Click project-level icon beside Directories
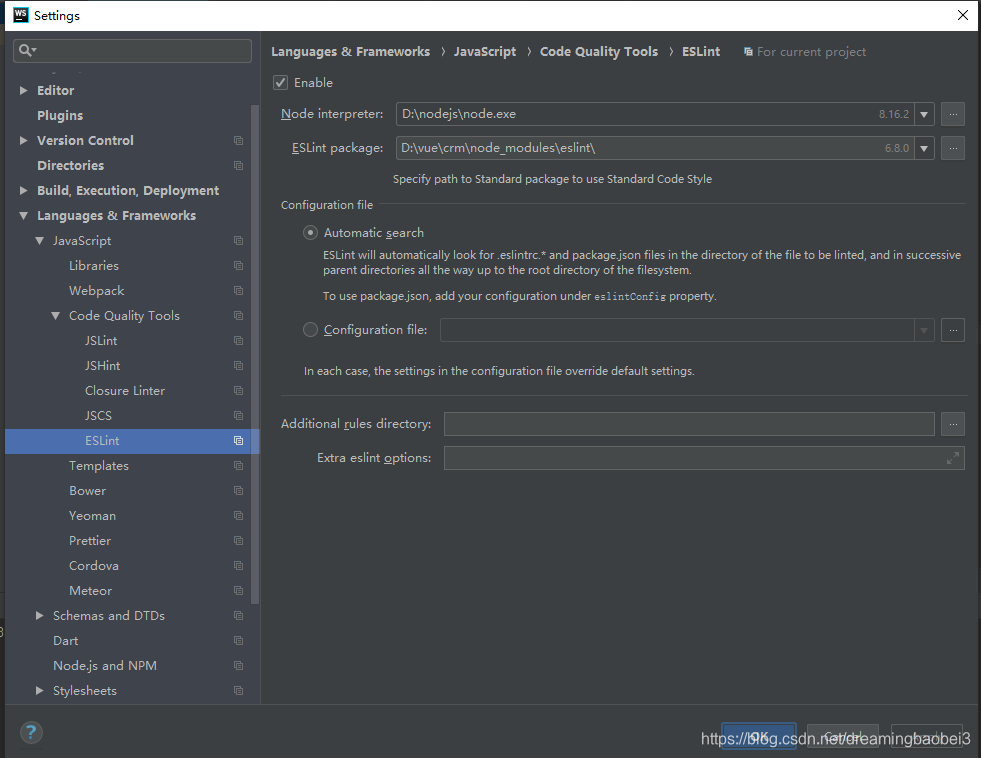 click(238, 165)
